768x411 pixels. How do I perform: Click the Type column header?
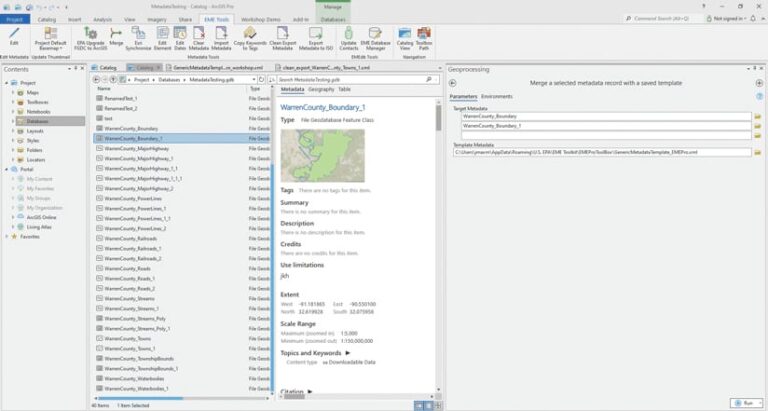[x=255, y=89]
